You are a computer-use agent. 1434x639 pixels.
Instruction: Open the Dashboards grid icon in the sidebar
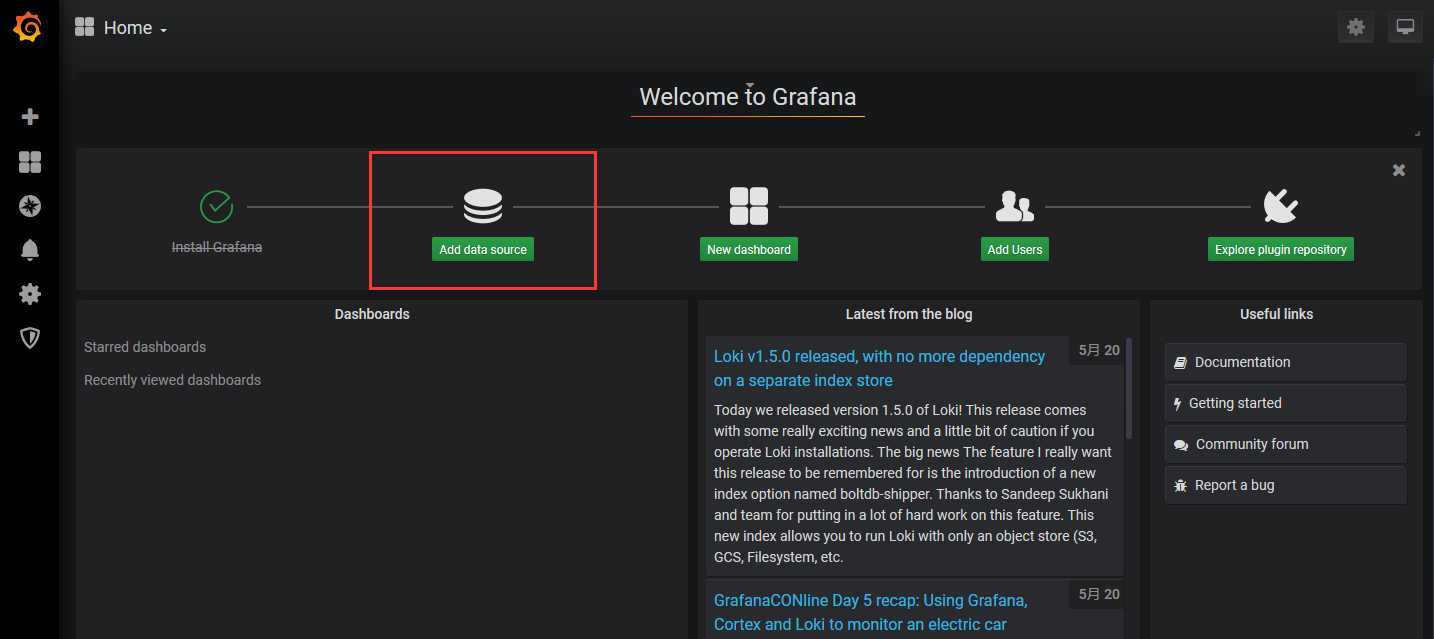[x=30, y=162]
